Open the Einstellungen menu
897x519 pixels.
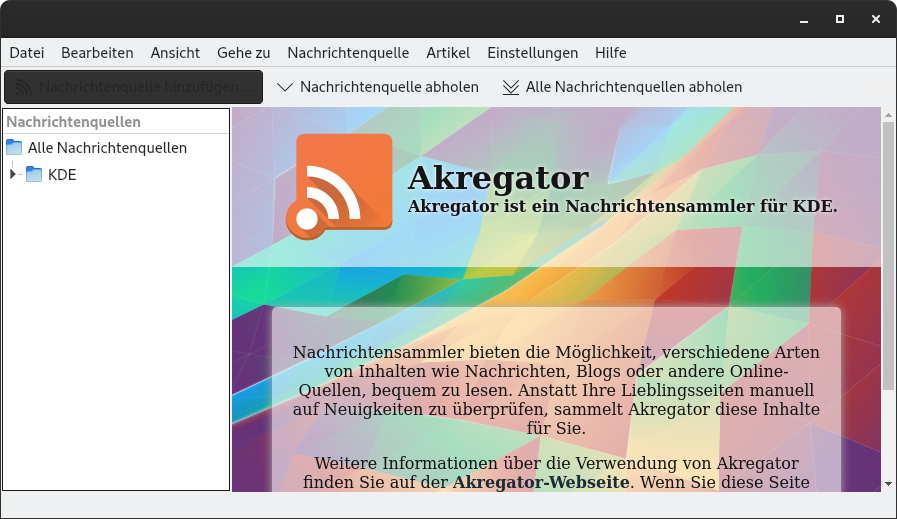[x=533, y=53]
